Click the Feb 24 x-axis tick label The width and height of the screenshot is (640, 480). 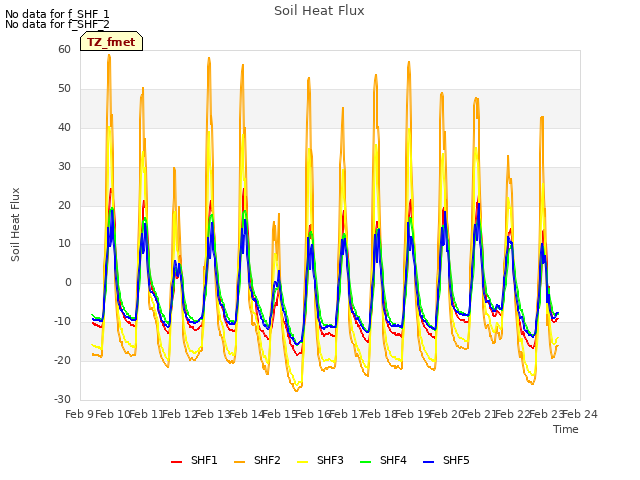[x=580, y=414]
